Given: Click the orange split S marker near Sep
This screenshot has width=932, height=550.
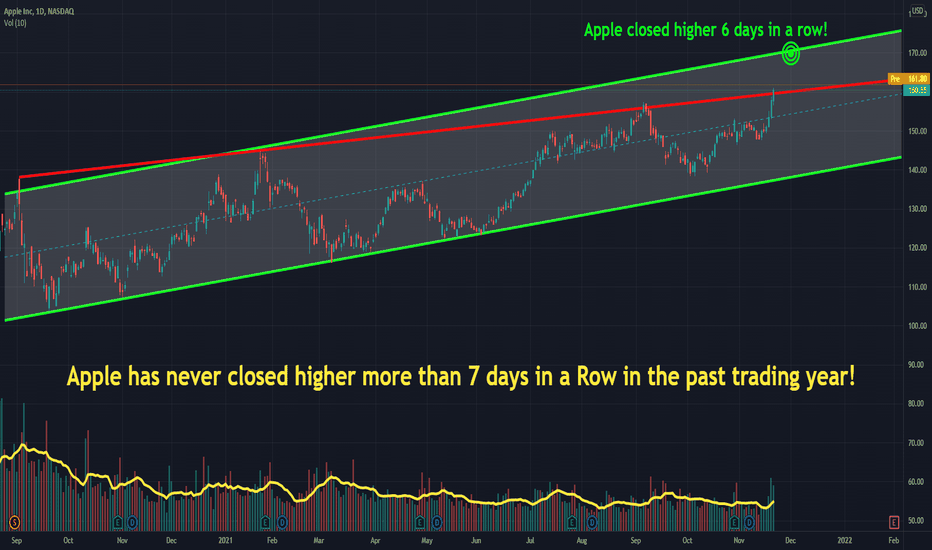Looking at the screenshot, I should click(14, 523).
